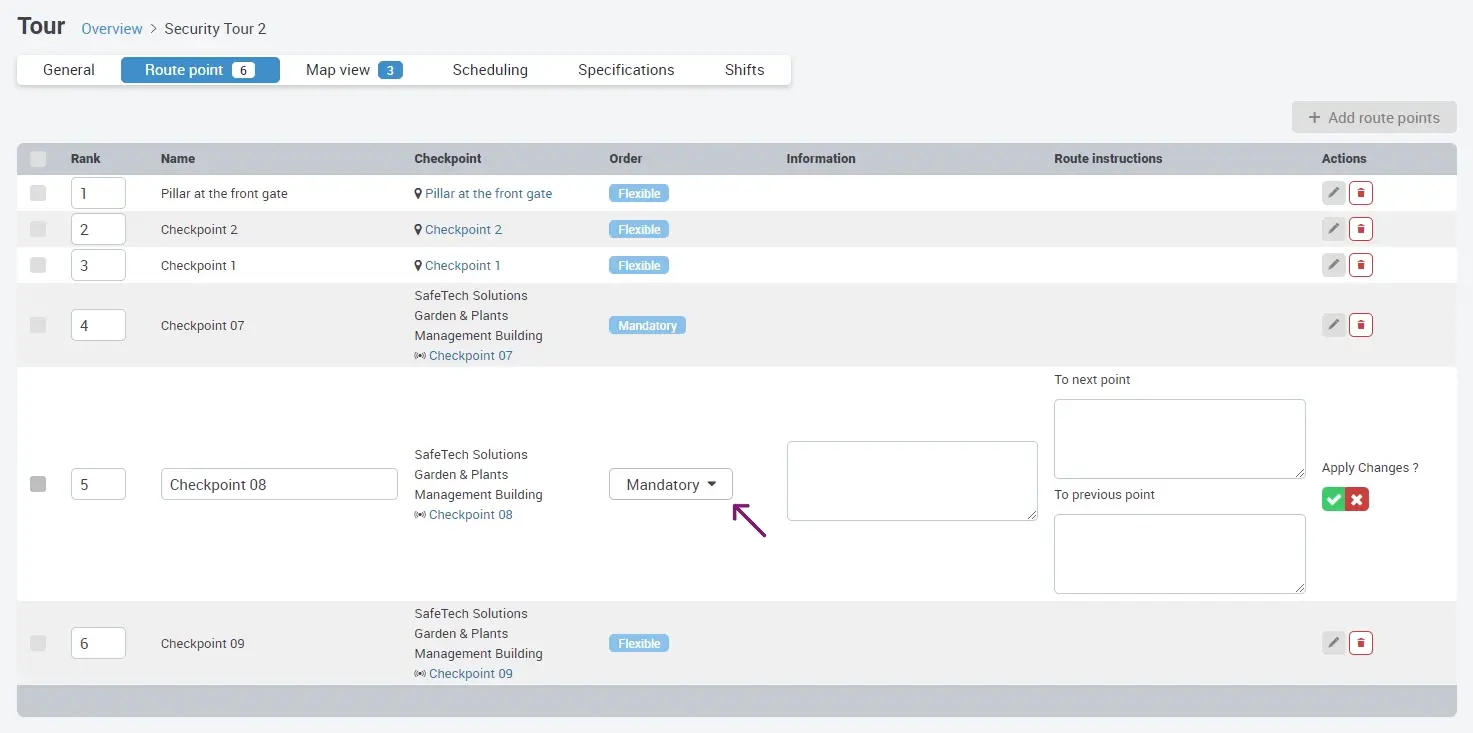Image resolution: width=1473 pixels, height=733 pixels.
Task: Confirm changes with the green checkmark icon
Action: [1333, 498]
